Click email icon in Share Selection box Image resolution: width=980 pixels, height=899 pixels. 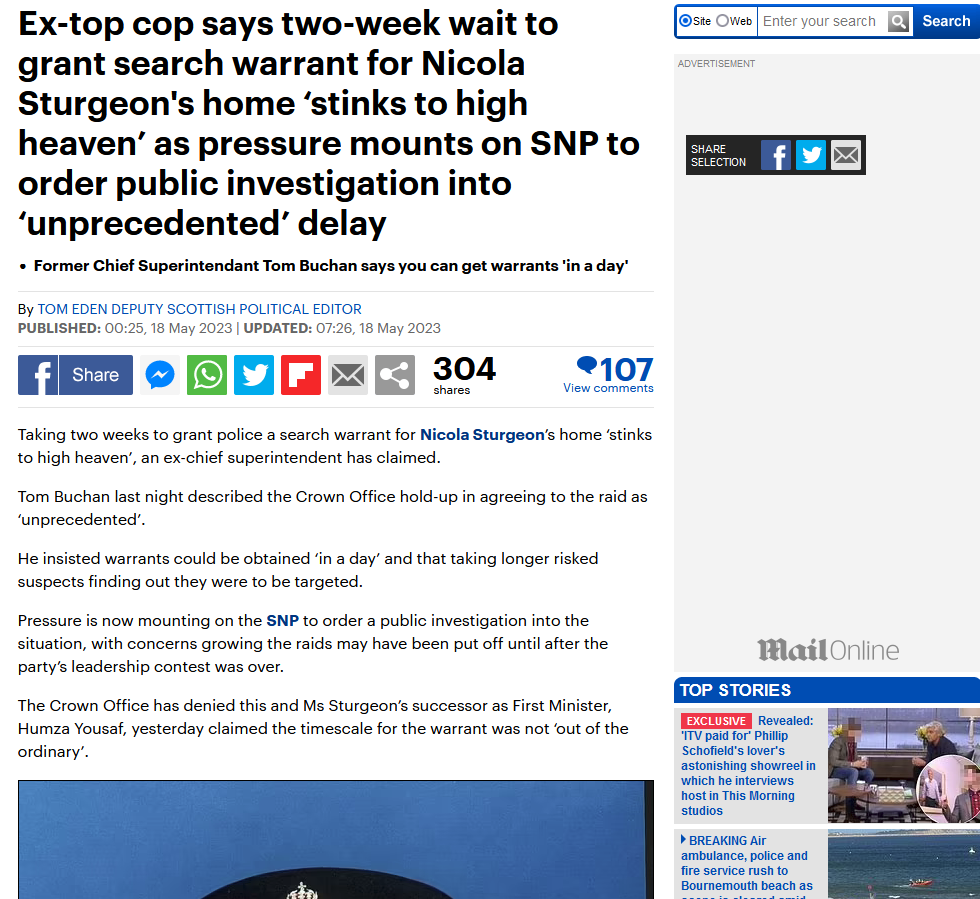coord(846,155)
